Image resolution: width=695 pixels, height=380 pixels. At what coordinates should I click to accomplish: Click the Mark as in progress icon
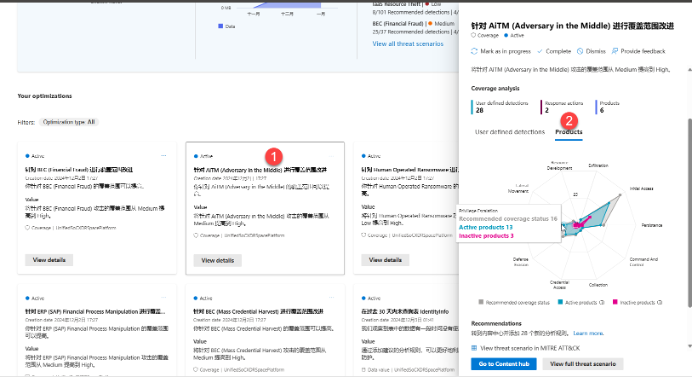(x=474, y=51)
